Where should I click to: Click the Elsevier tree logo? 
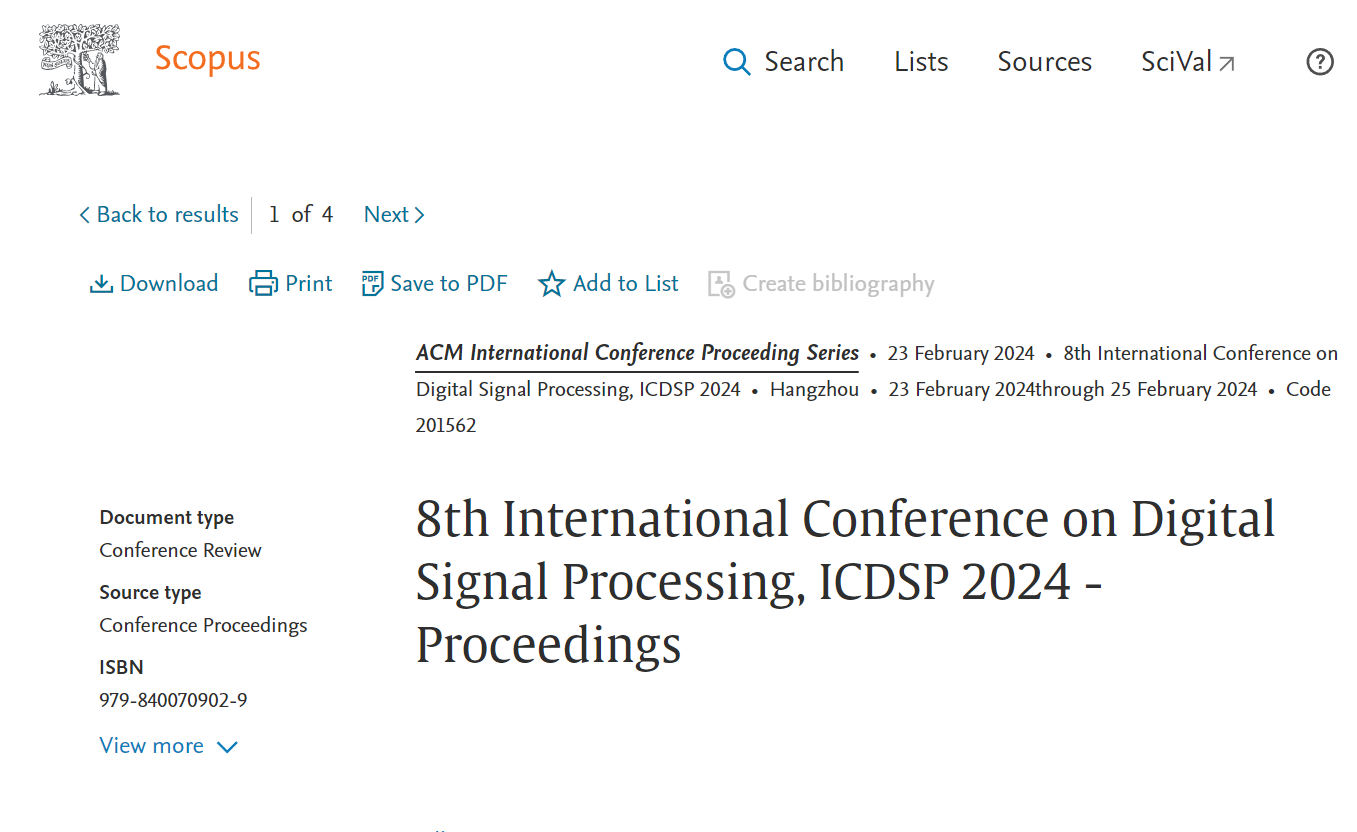[80, 61]
